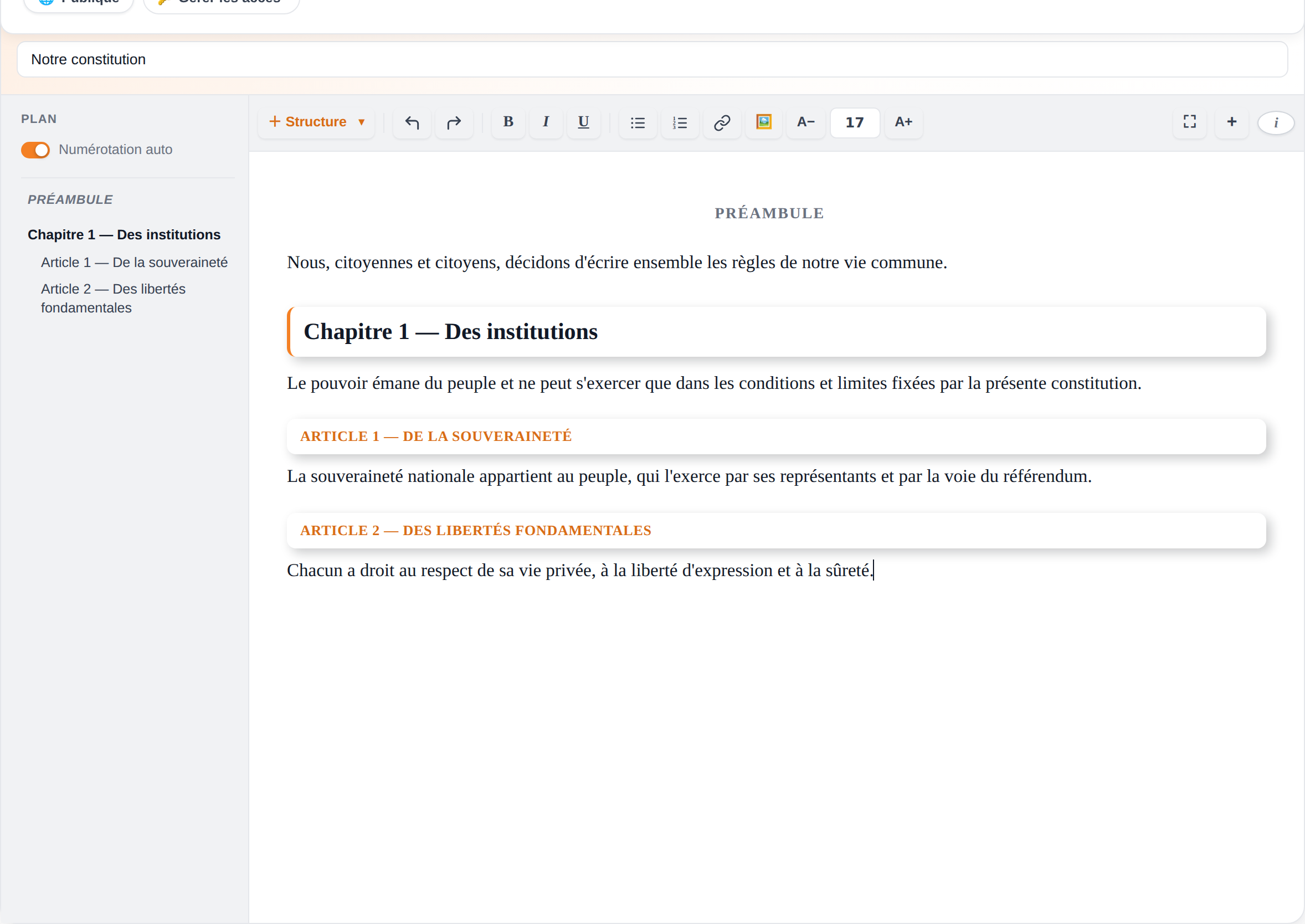
Task: Toggle underline formatting
Action: pos(583,122)
